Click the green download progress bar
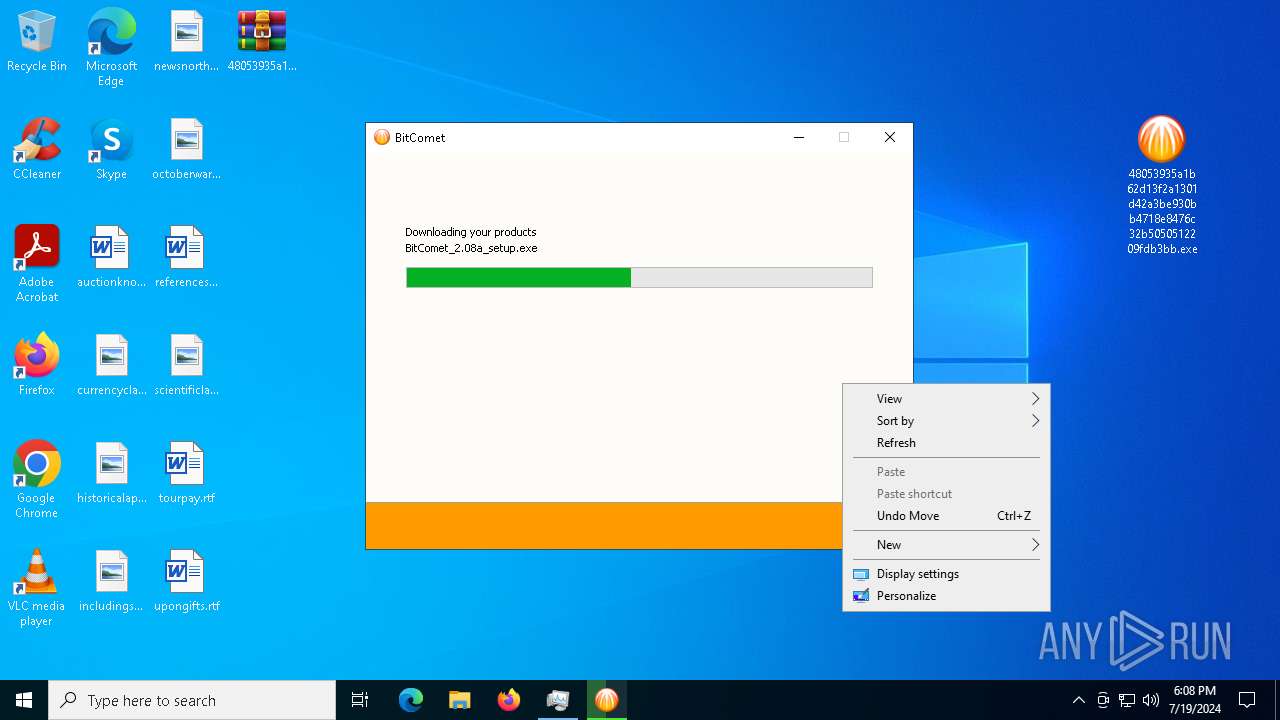The image size is (1280, 720). (x=639, y=277)
